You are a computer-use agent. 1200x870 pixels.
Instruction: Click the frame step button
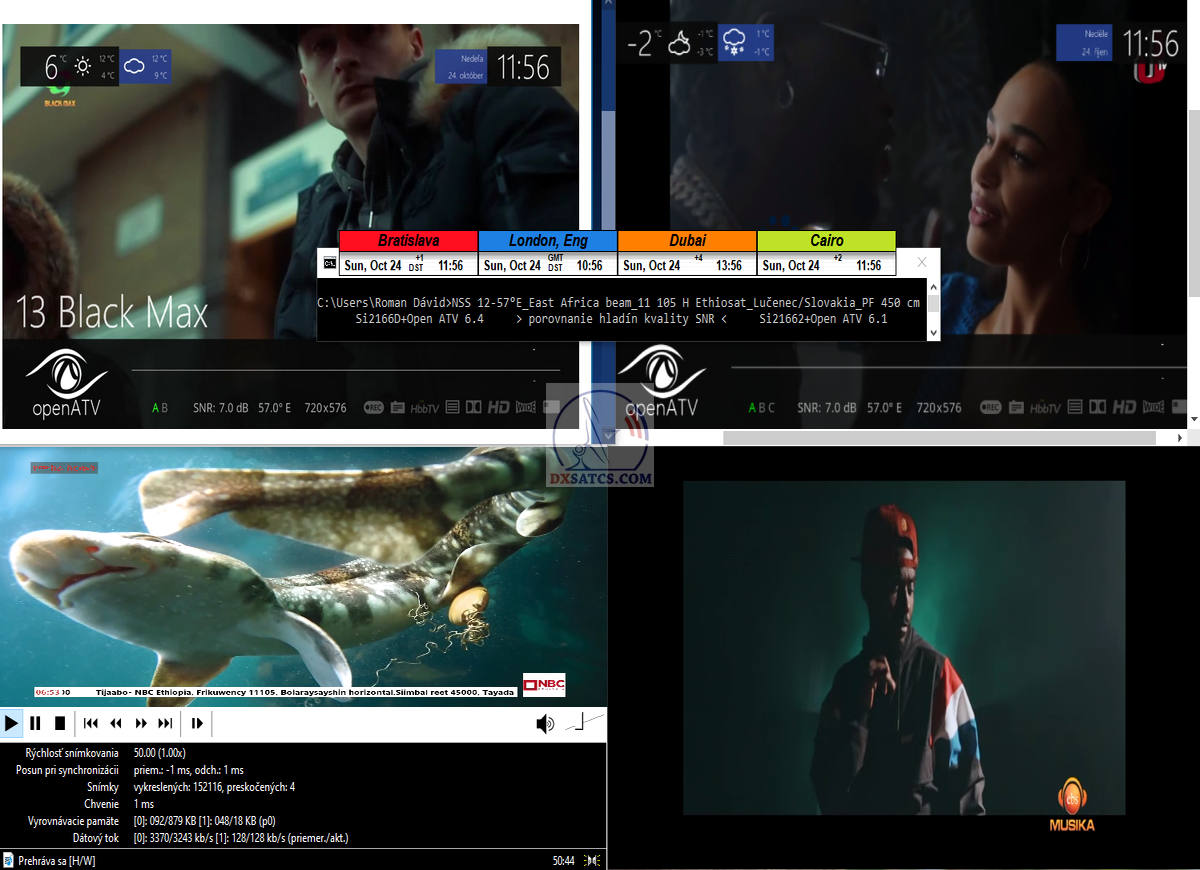(197, 723)
